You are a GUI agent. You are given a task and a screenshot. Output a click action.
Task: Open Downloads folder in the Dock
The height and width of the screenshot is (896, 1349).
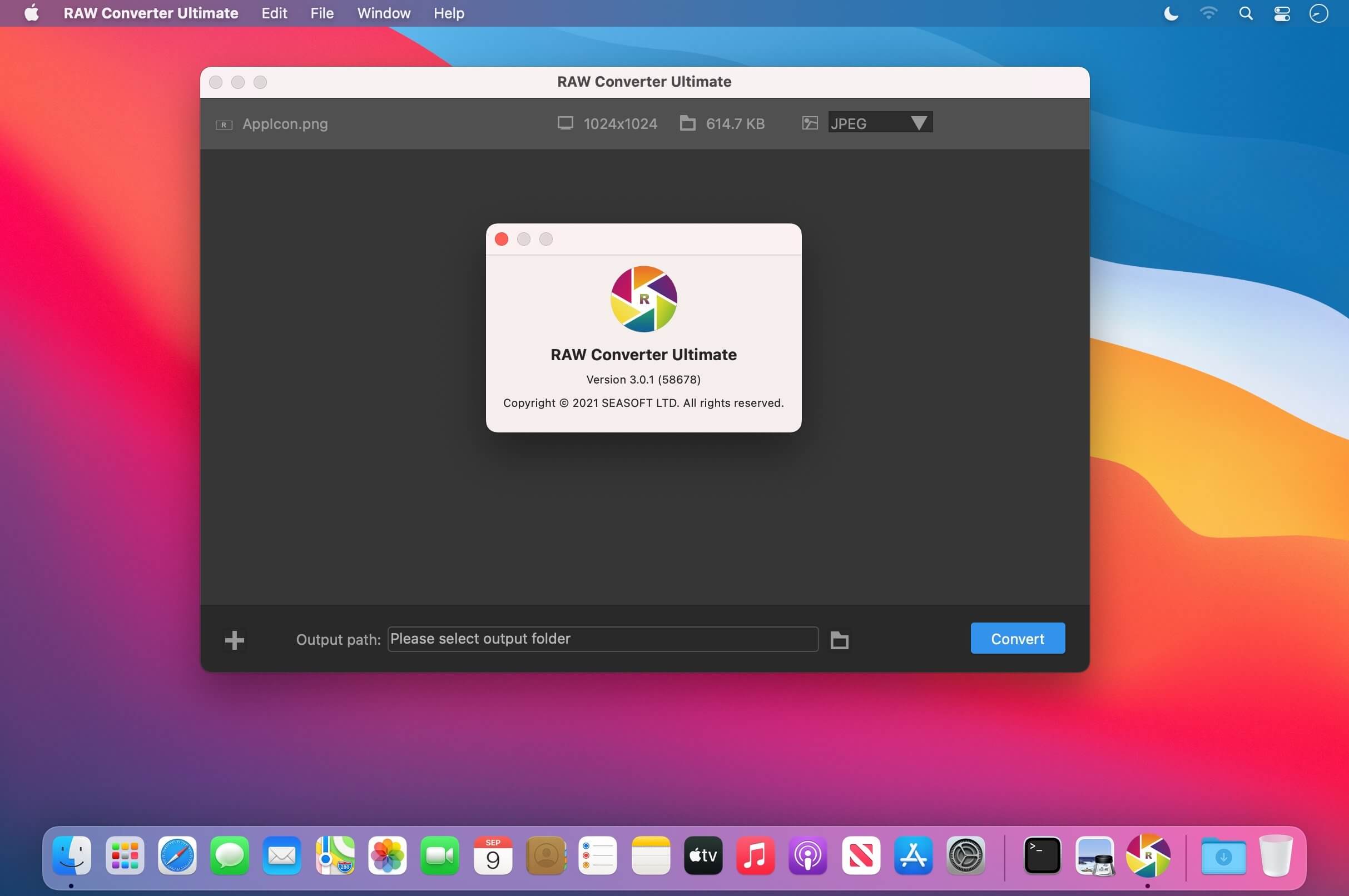[x=1223, y=855]
